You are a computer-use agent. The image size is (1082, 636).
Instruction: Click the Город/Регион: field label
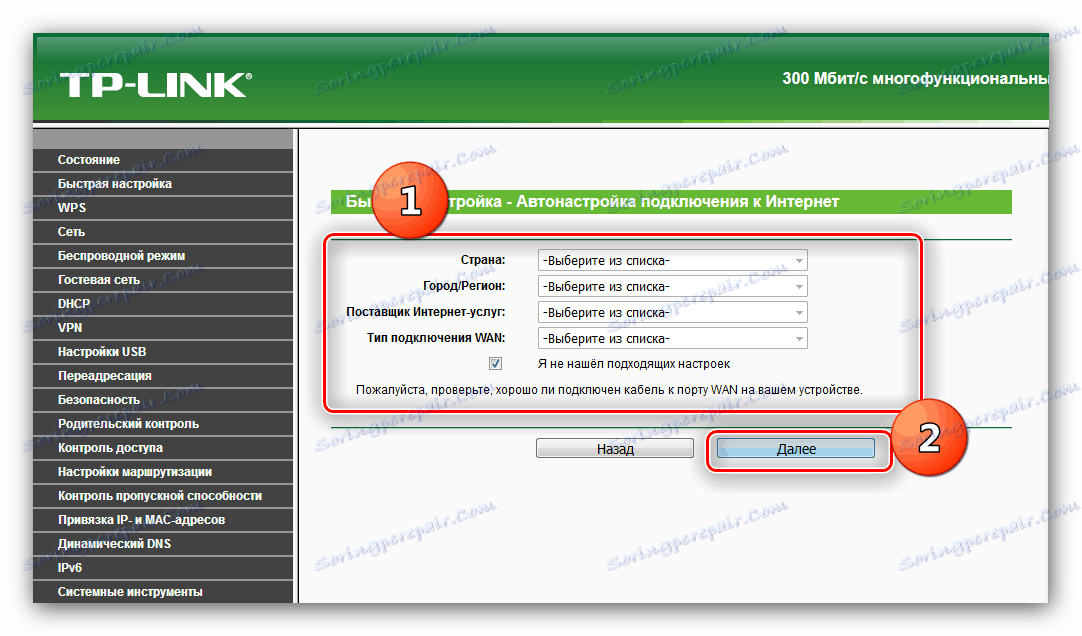[x=464, y=286]
